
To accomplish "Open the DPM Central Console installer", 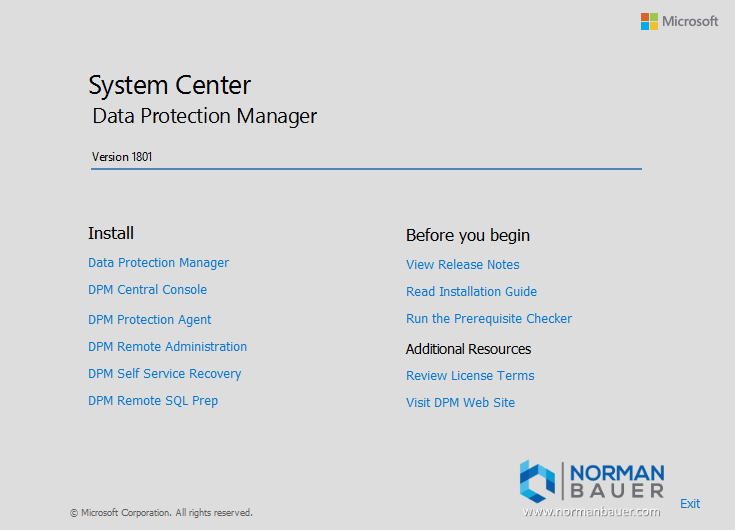I will [147, 290].
